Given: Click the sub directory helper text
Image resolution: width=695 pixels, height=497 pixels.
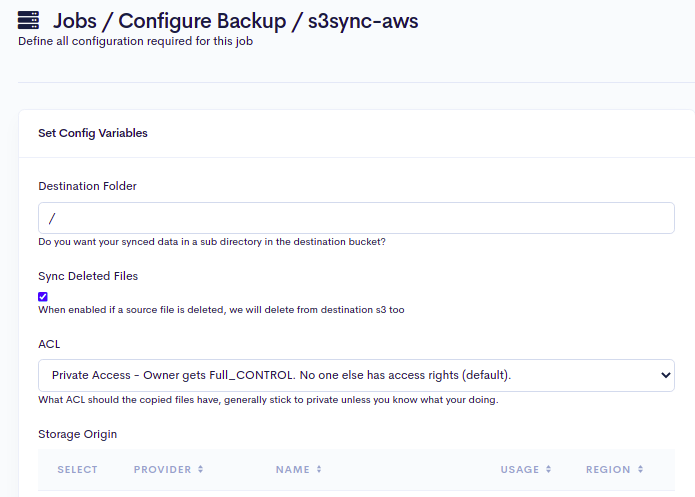Looking at the screenshot, I should (212, 242).
